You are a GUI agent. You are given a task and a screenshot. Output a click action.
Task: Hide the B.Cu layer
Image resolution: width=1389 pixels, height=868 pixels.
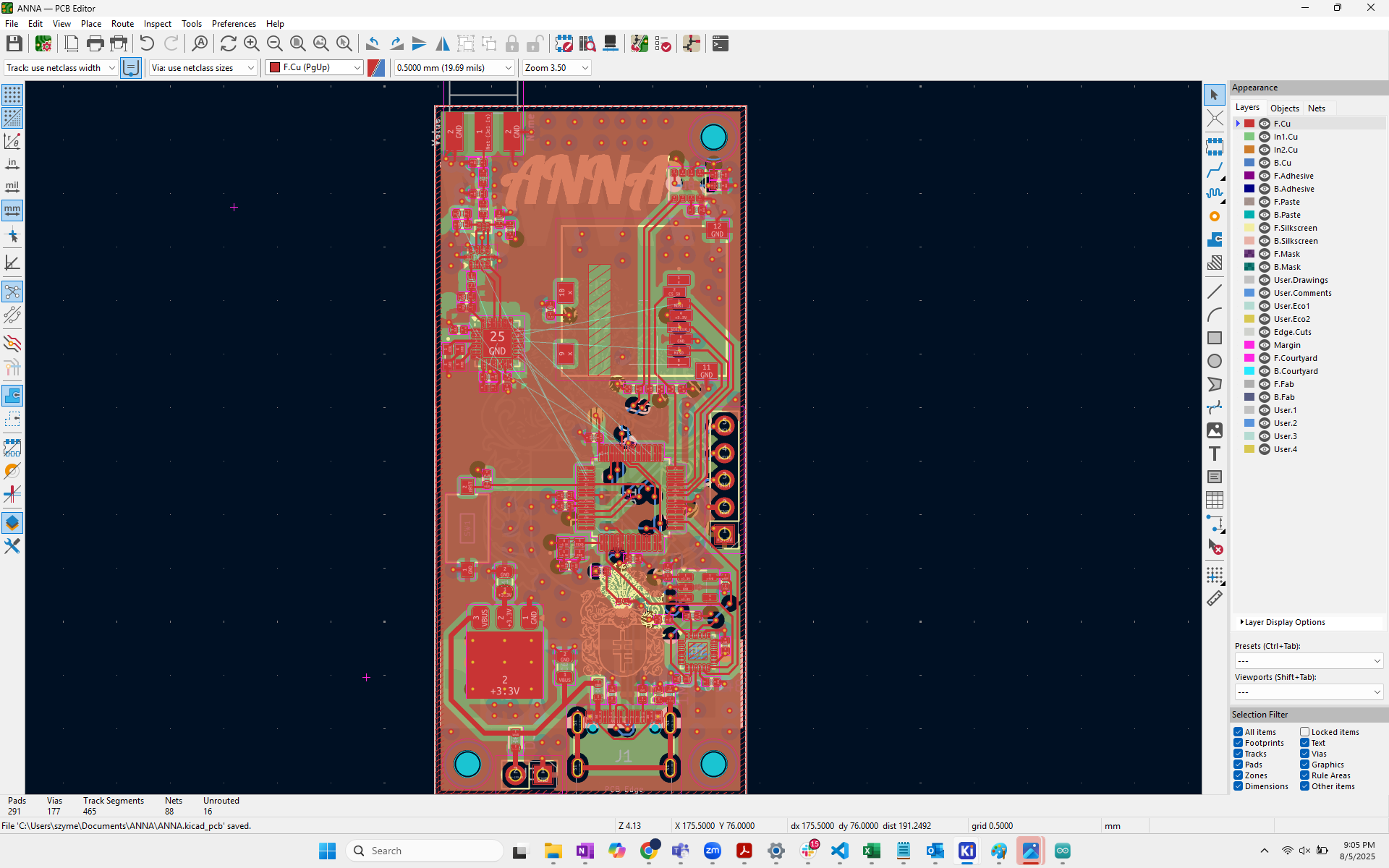point(1265,163)
